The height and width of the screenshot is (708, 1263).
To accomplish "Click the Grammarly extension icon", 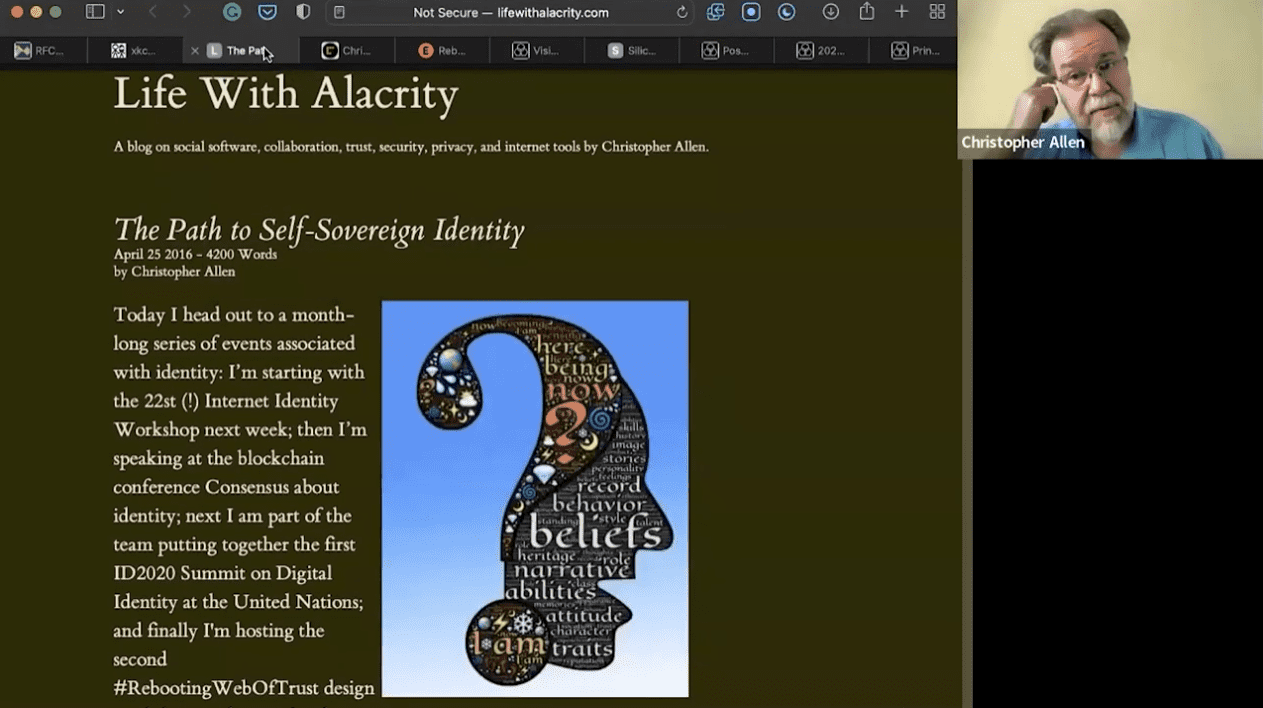I will coord(232,12).
